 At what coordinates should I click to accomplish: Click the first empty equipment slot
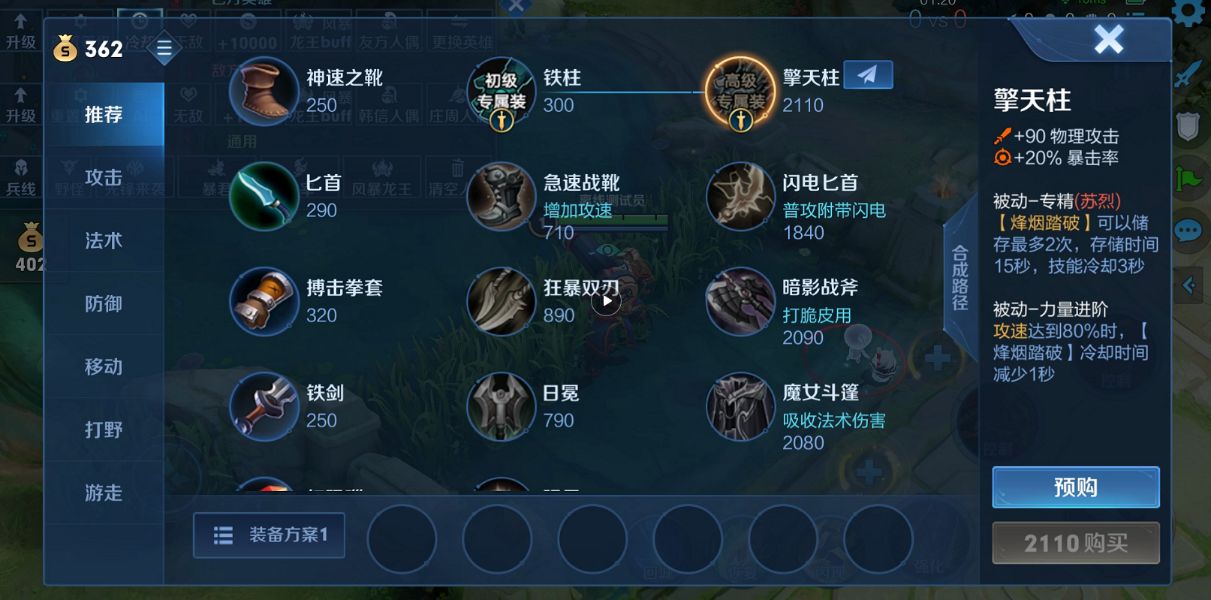click(402, 539)
